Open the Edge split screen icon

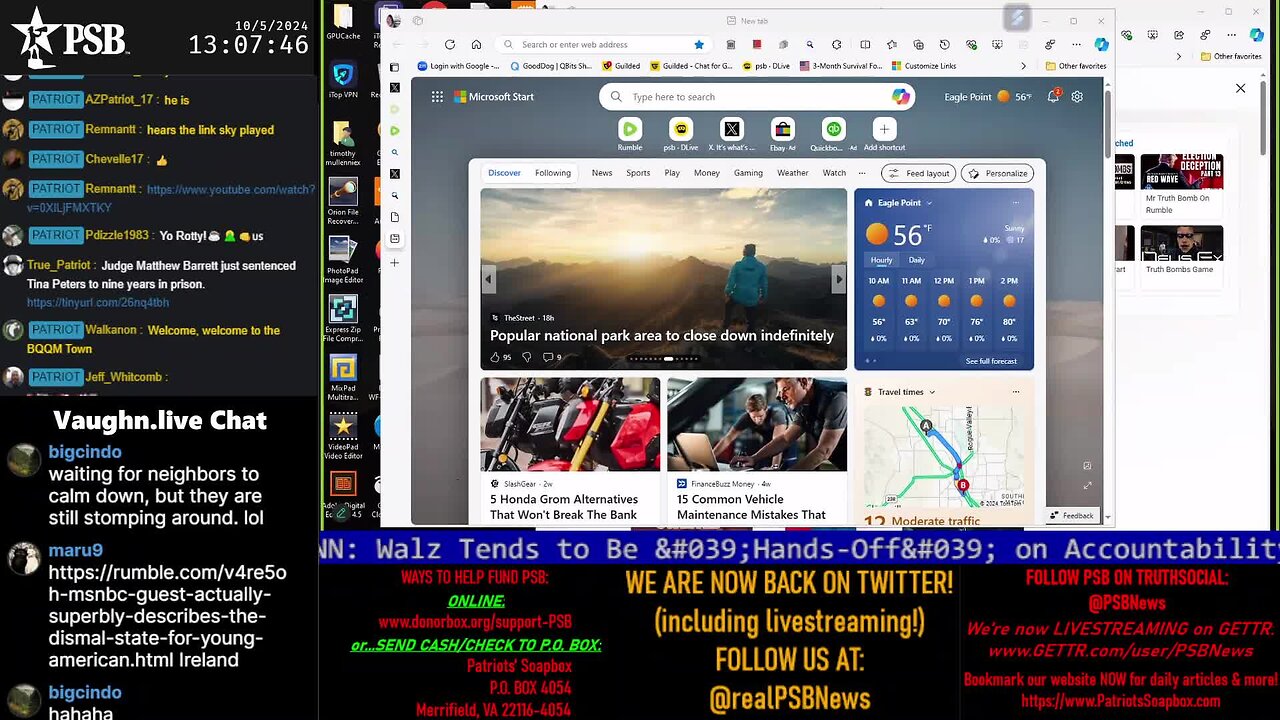pos(865,45)
